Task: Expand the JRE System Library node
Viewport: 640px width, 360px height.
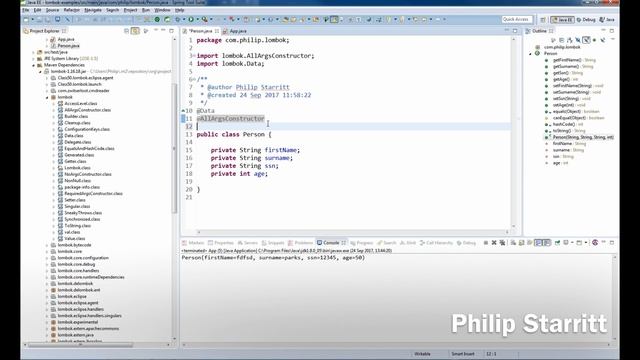Action: coord(33,59)
